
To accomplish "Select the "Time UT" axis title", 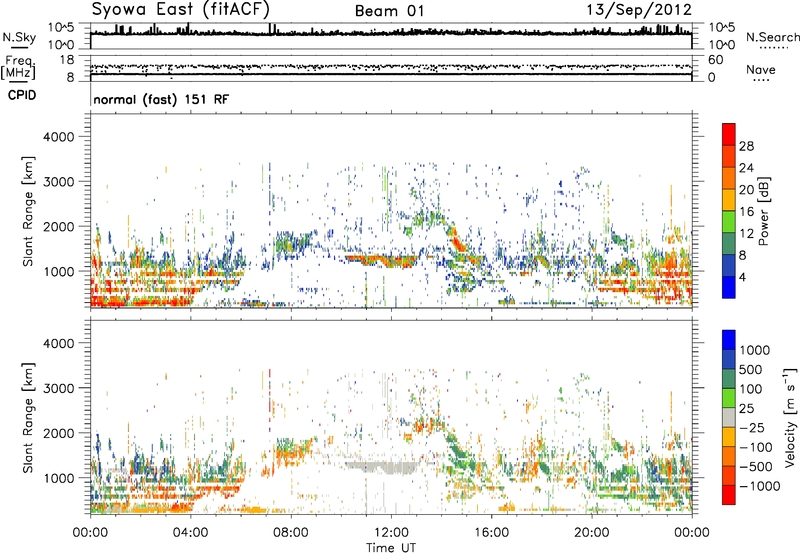I will 391,548.
